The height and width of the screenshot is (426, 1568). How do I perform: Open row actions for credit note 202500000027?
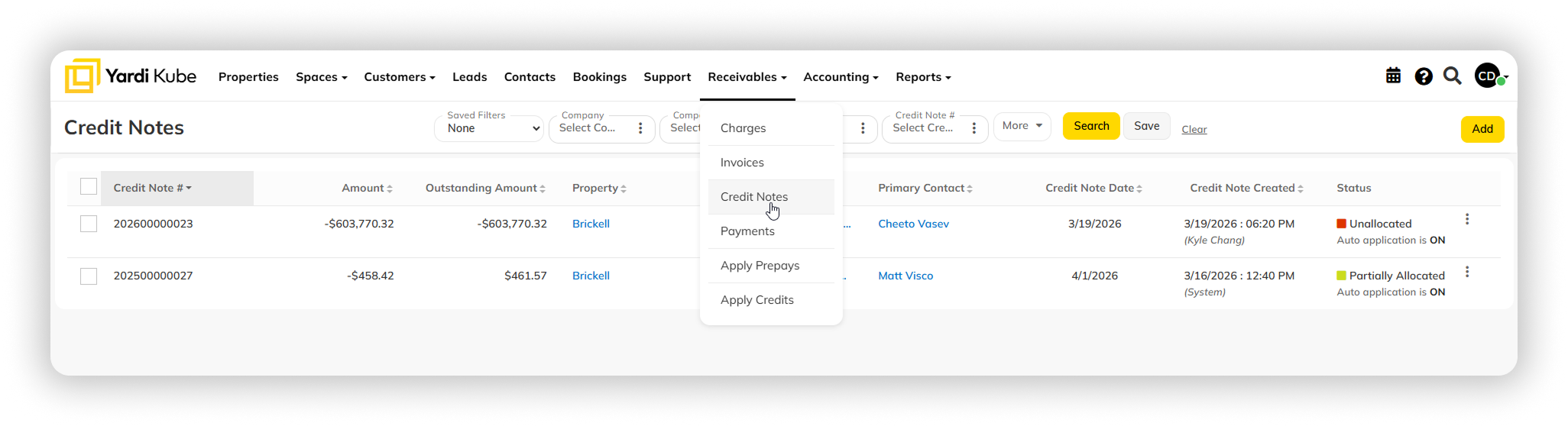[x=1466, y=272]
